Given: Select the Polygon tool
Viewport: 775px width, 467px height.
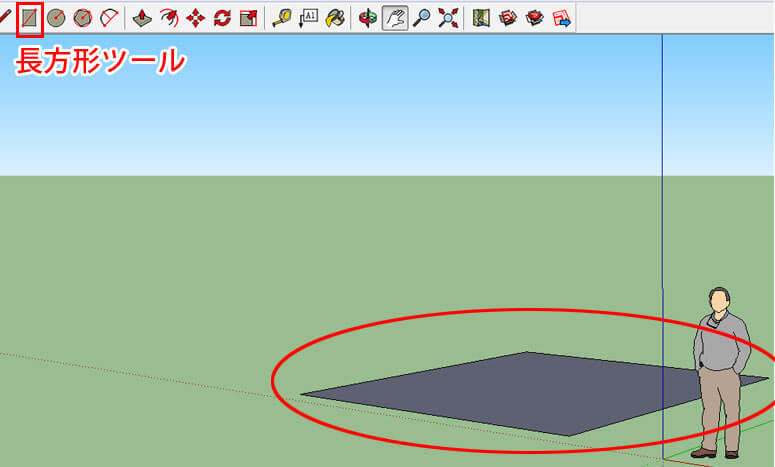Looking at the screenshot, I should click(83, 19).
